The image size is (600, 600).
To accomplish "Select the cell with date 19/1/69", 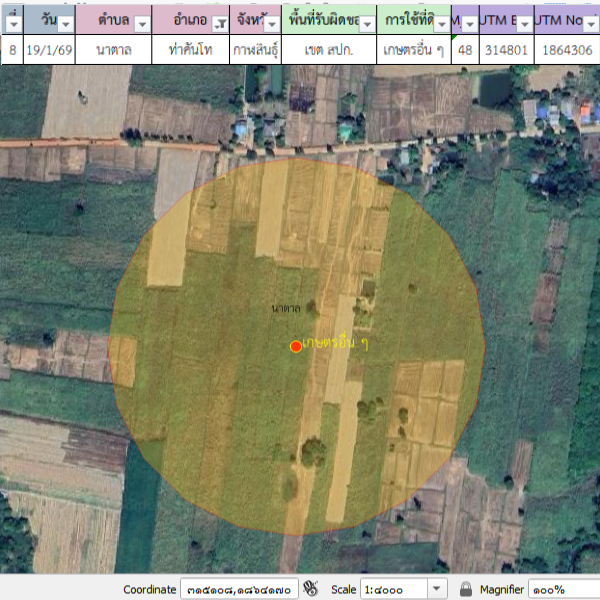I will point(46,49).
